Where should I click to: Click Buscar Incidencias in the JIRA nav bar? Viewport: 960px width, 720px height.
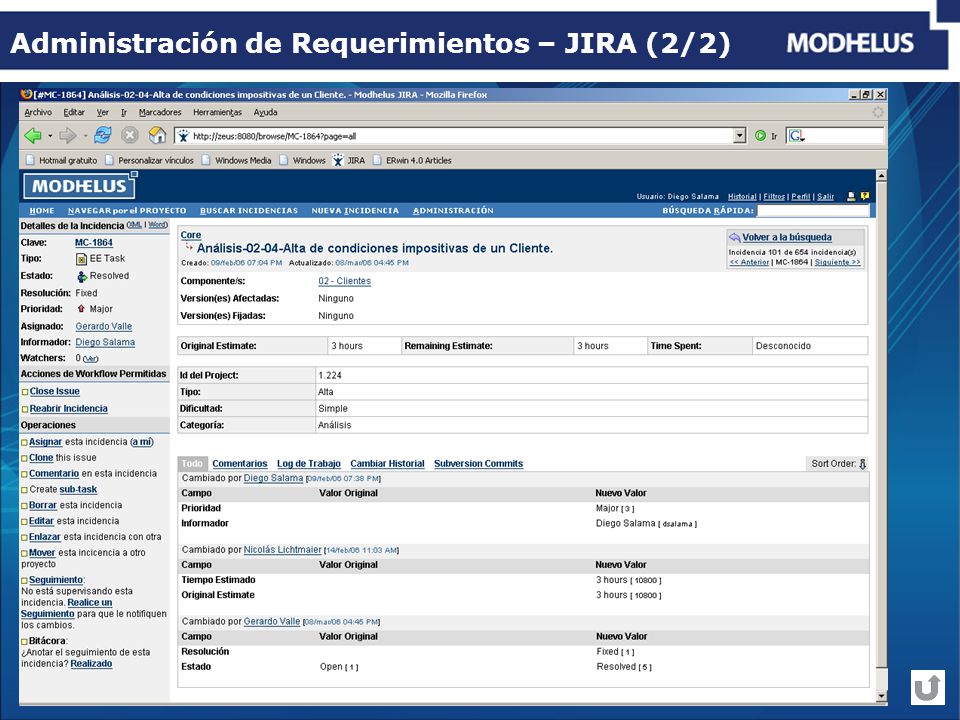pyautogui.click(x=249, y=211)
